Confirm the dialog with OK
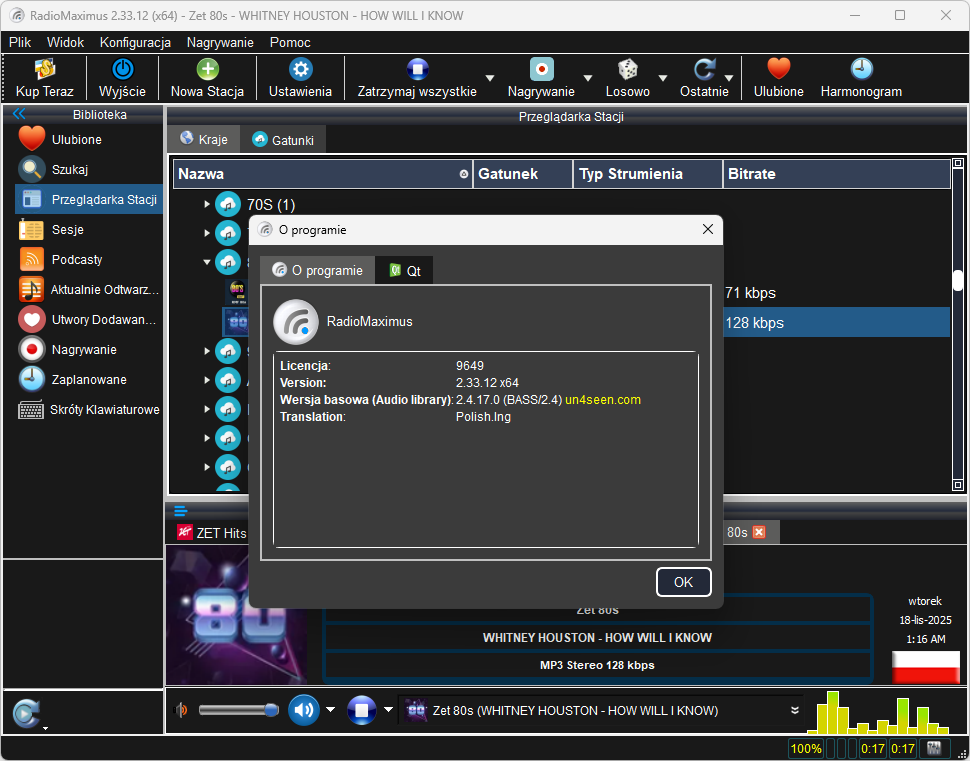Image resolution: width=970 pixels, height=761 pixels. click(684, 582)
